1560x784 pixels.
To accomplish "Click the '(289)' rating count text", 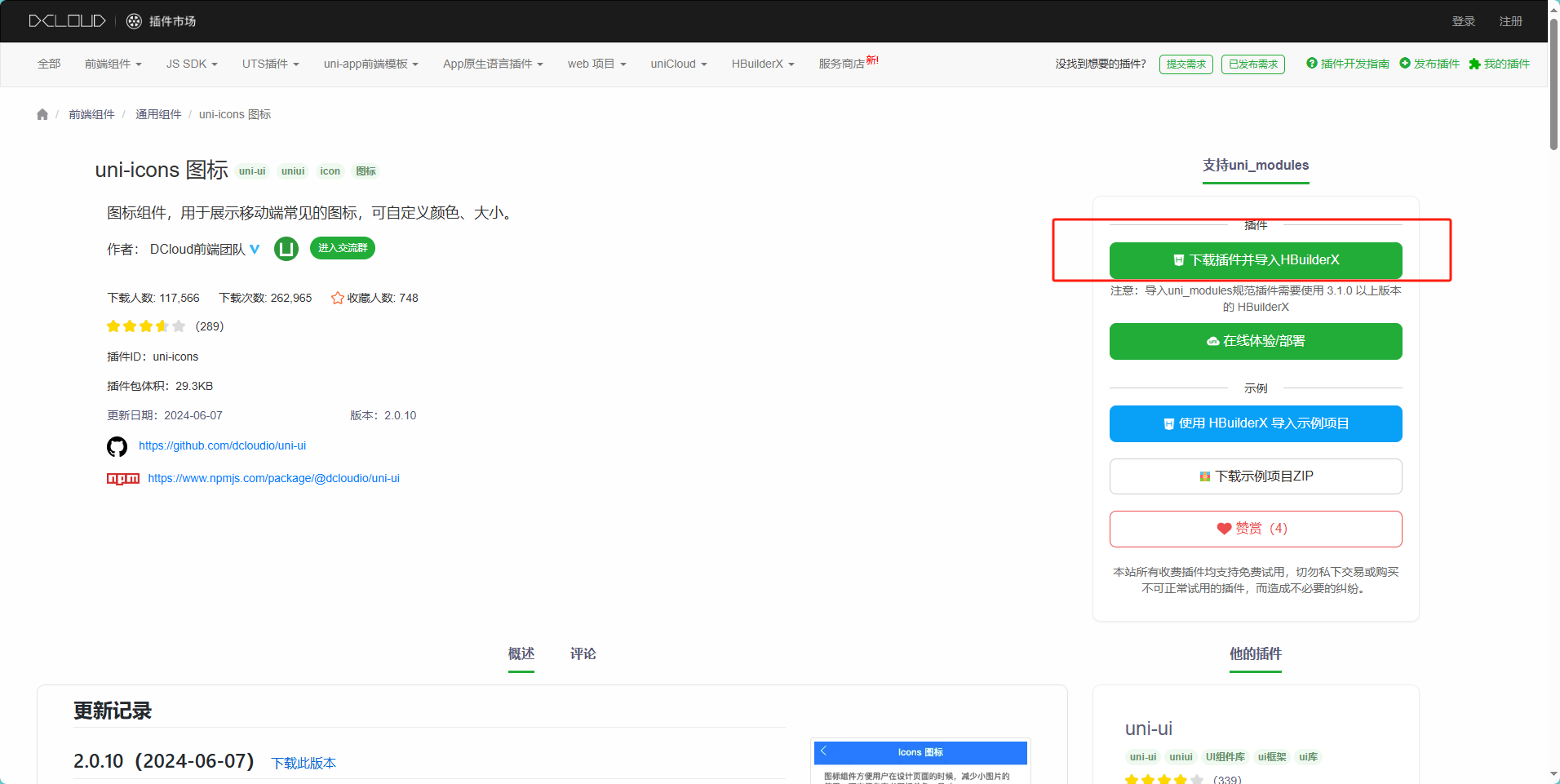I will click(210, 326).
